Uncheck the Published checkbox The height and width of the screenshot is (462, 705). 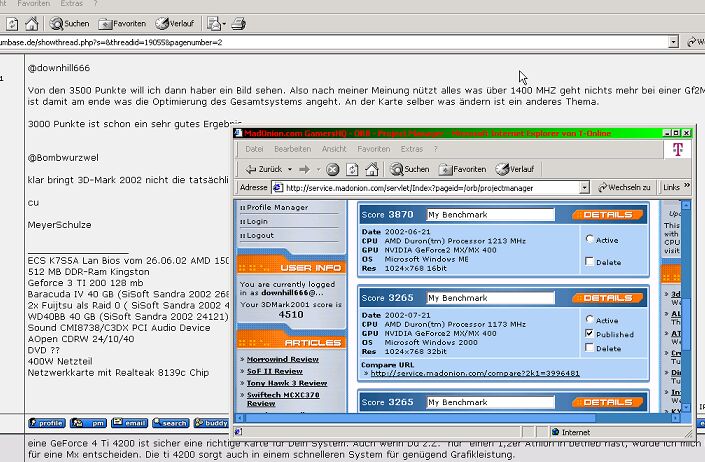pos(589,333)
